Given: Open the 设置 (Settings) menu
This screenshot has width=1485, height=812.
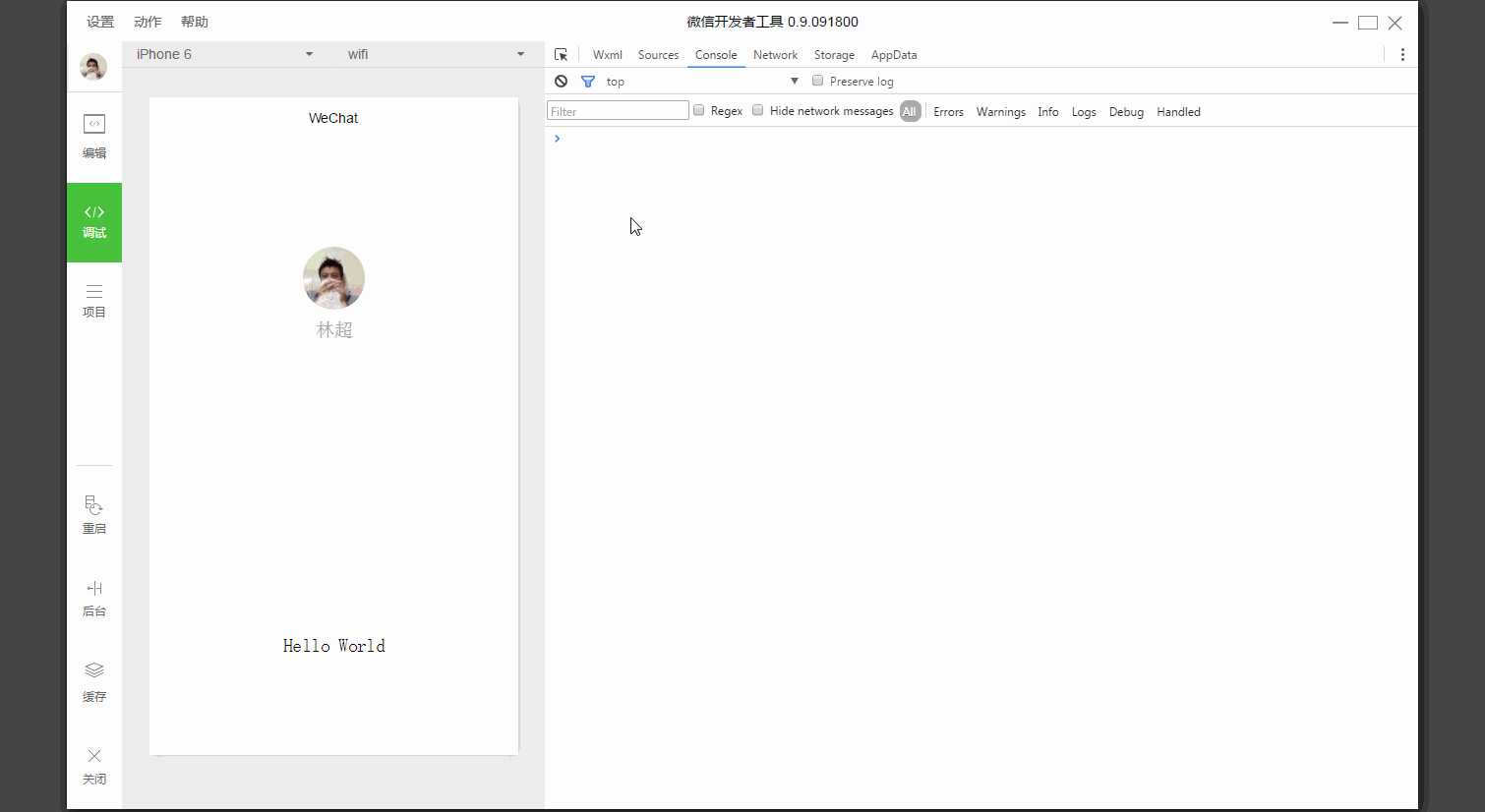Looking at the screenshot, I should (100, 22).
